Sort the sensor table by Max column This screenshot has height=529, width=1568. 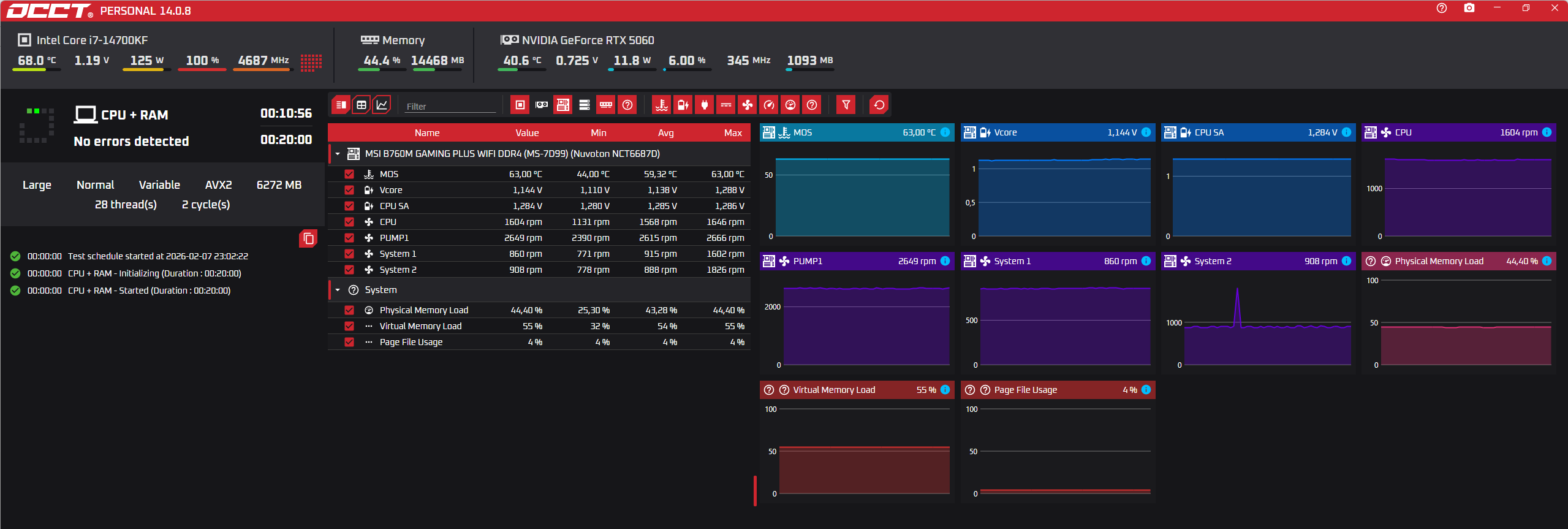[733, 133]
